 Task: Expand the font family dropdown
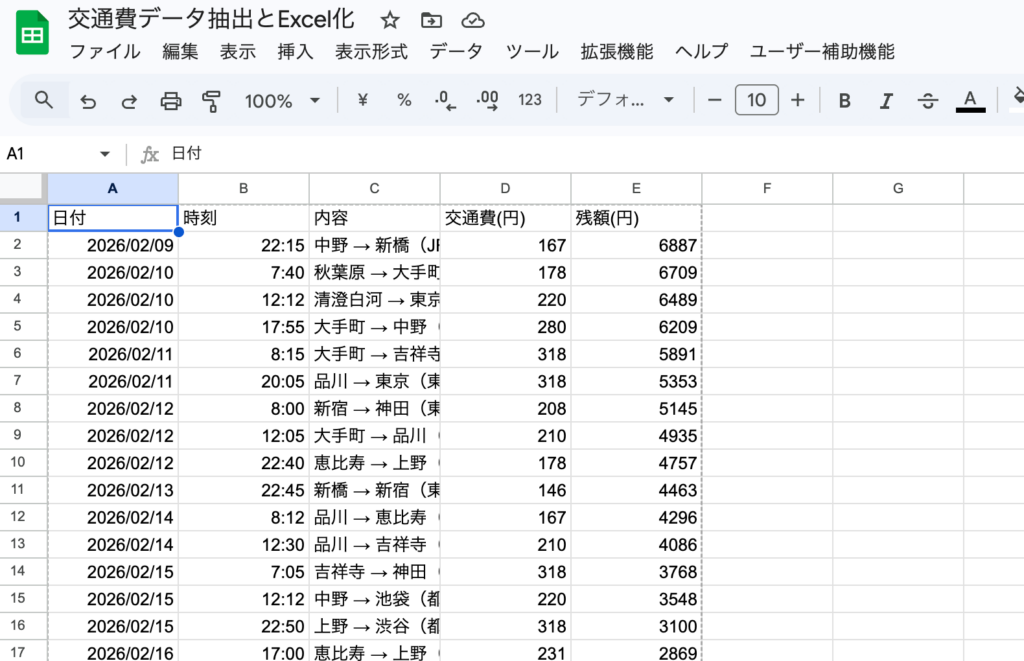[626, 100]
